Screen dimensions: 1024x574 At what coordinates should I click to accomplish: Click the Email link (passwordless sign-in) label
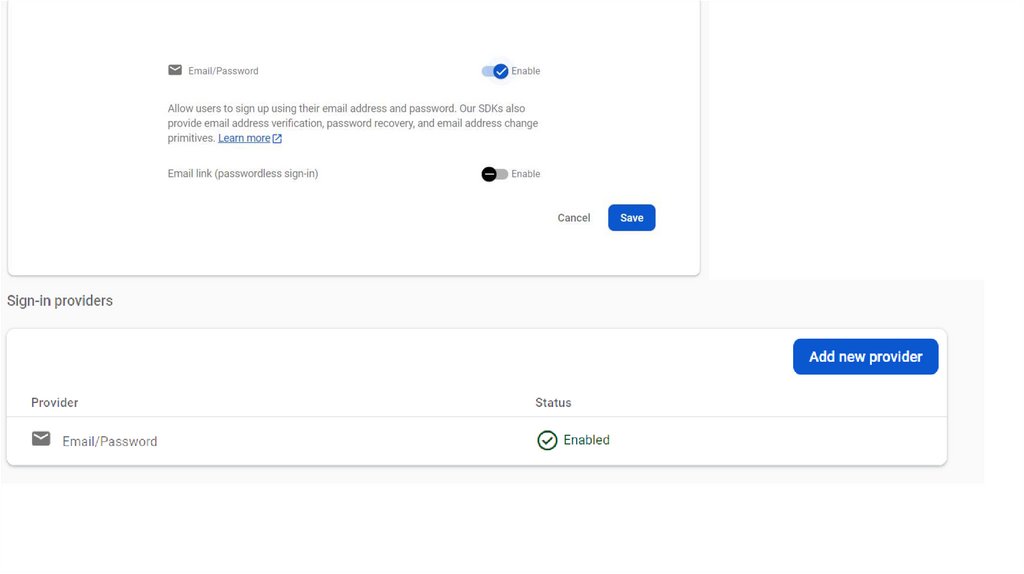tap(243, 174)
